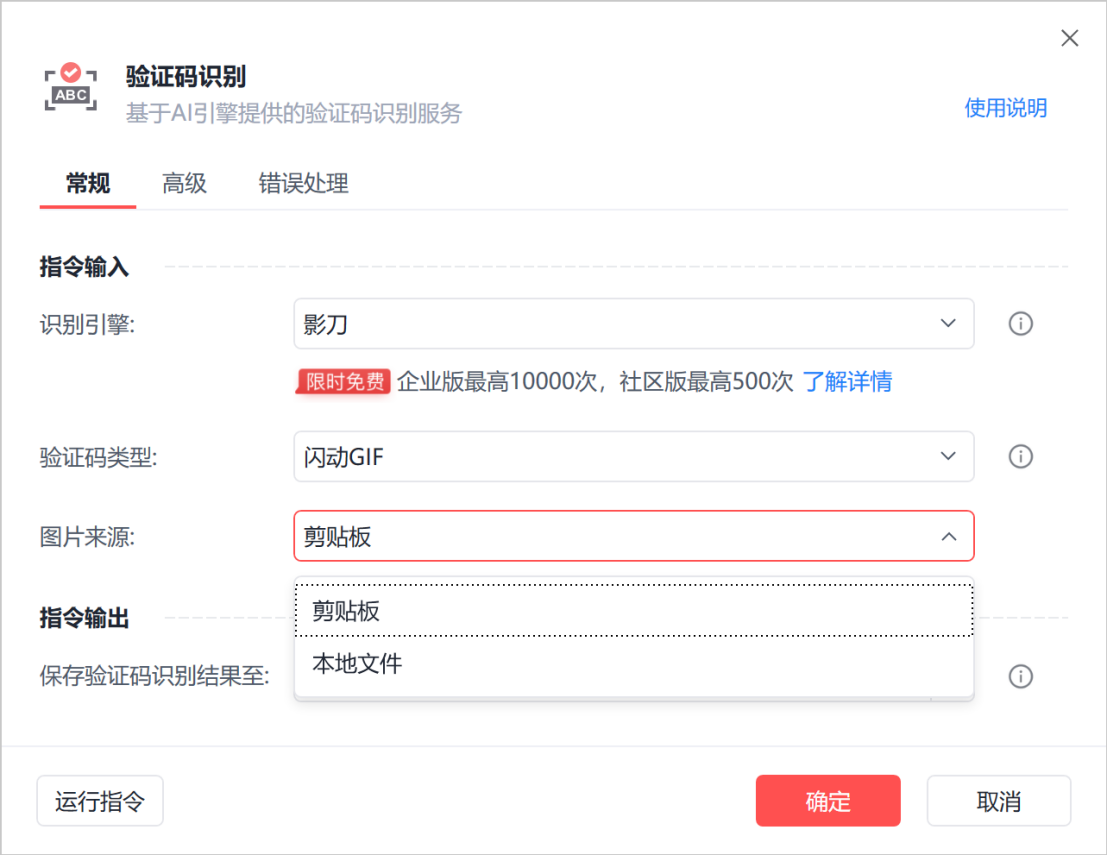Click info icon next to 识别引擎
The width and height of the screenshot is (1108, 856).
1020,324
